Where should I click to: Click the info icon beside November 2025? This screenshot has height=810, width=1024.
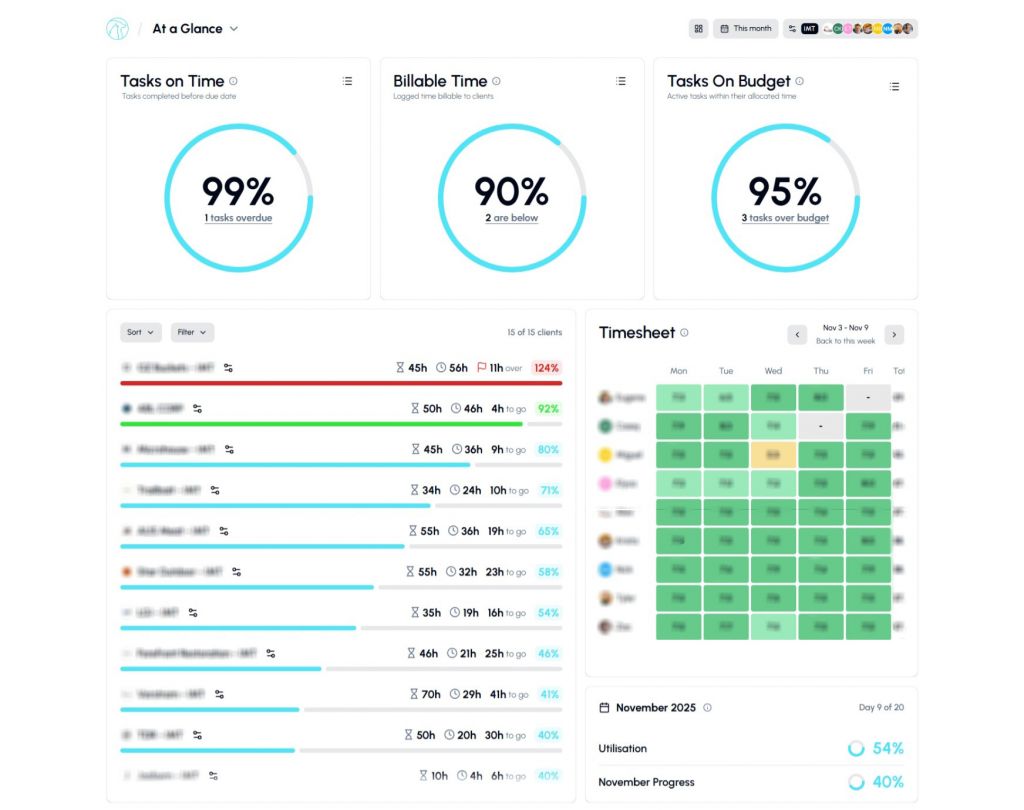pos(707,708)
